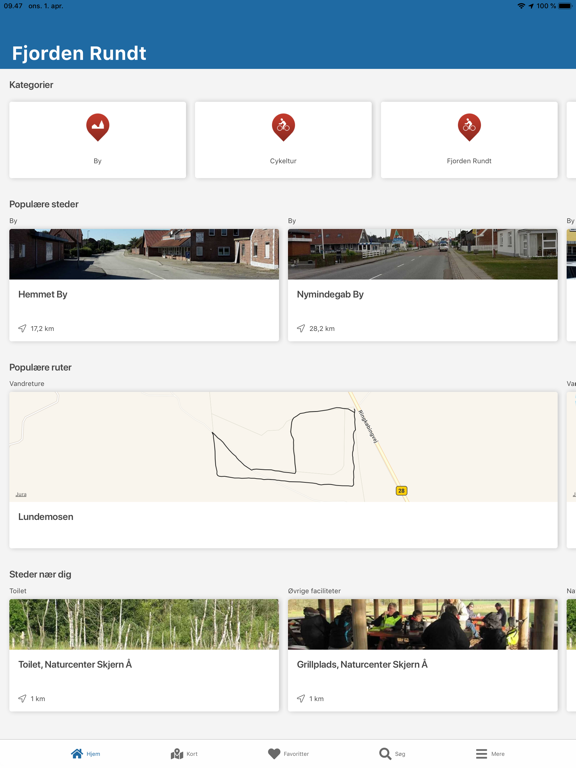Click the Steder nær dig heading
Viewport: 576px width, 768px height.
pyautogui.click(x=40, y=574)
